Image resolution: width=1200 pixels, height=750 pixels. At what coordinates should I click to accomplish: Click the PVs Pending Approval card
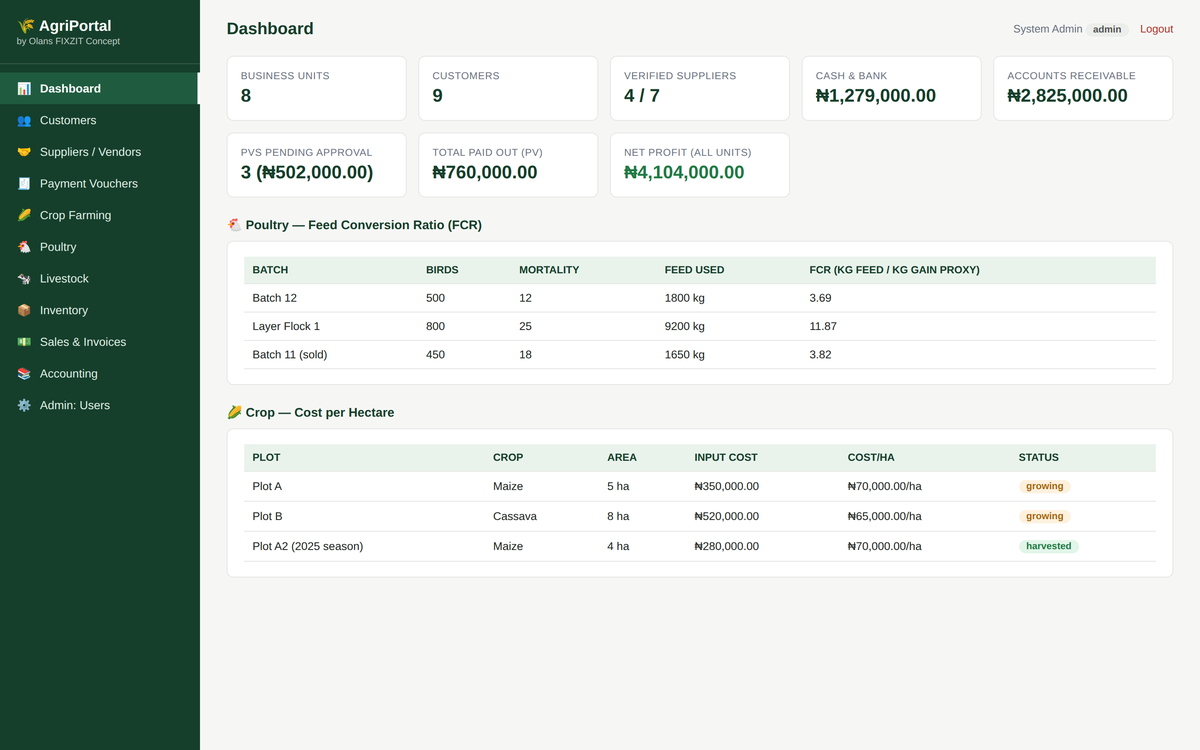point(317,165)
